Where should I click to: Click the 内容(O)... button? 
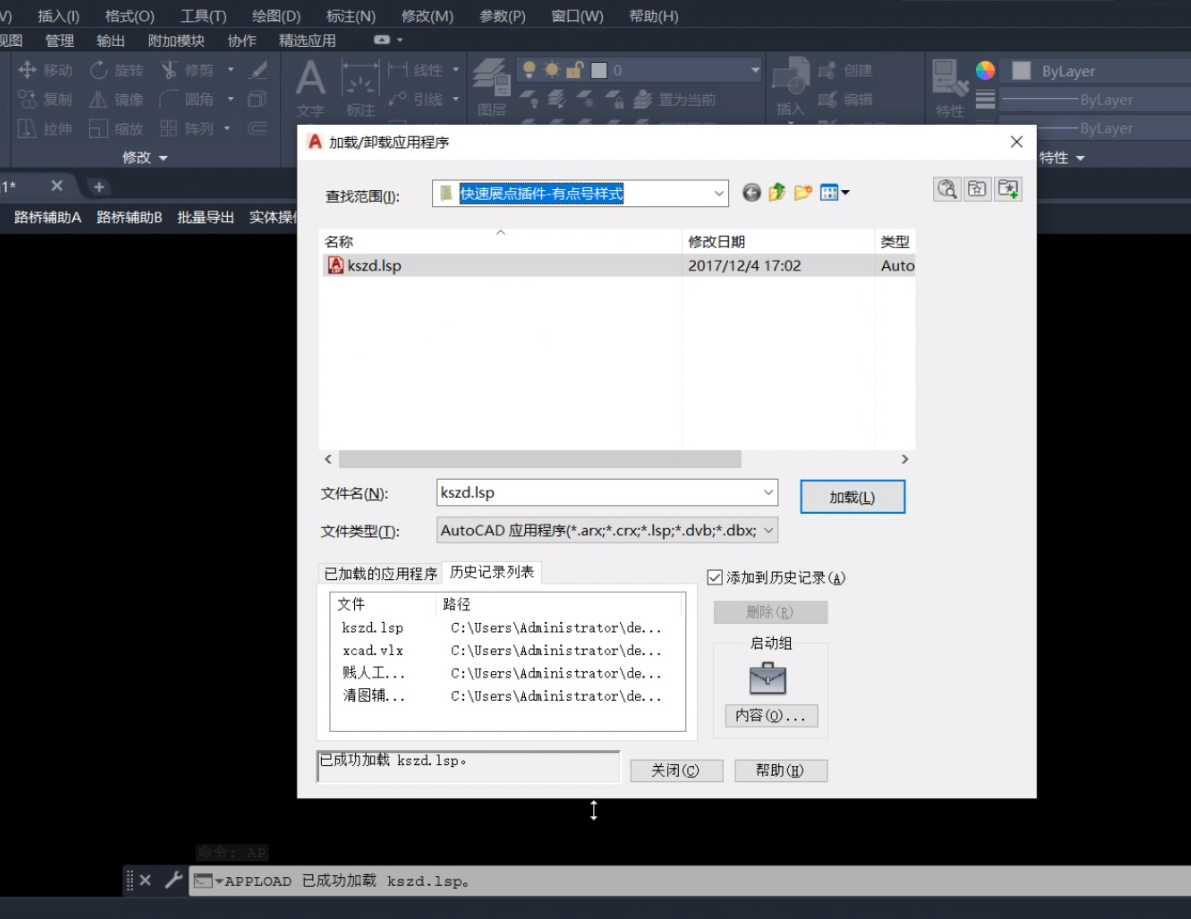click(770, 716)
